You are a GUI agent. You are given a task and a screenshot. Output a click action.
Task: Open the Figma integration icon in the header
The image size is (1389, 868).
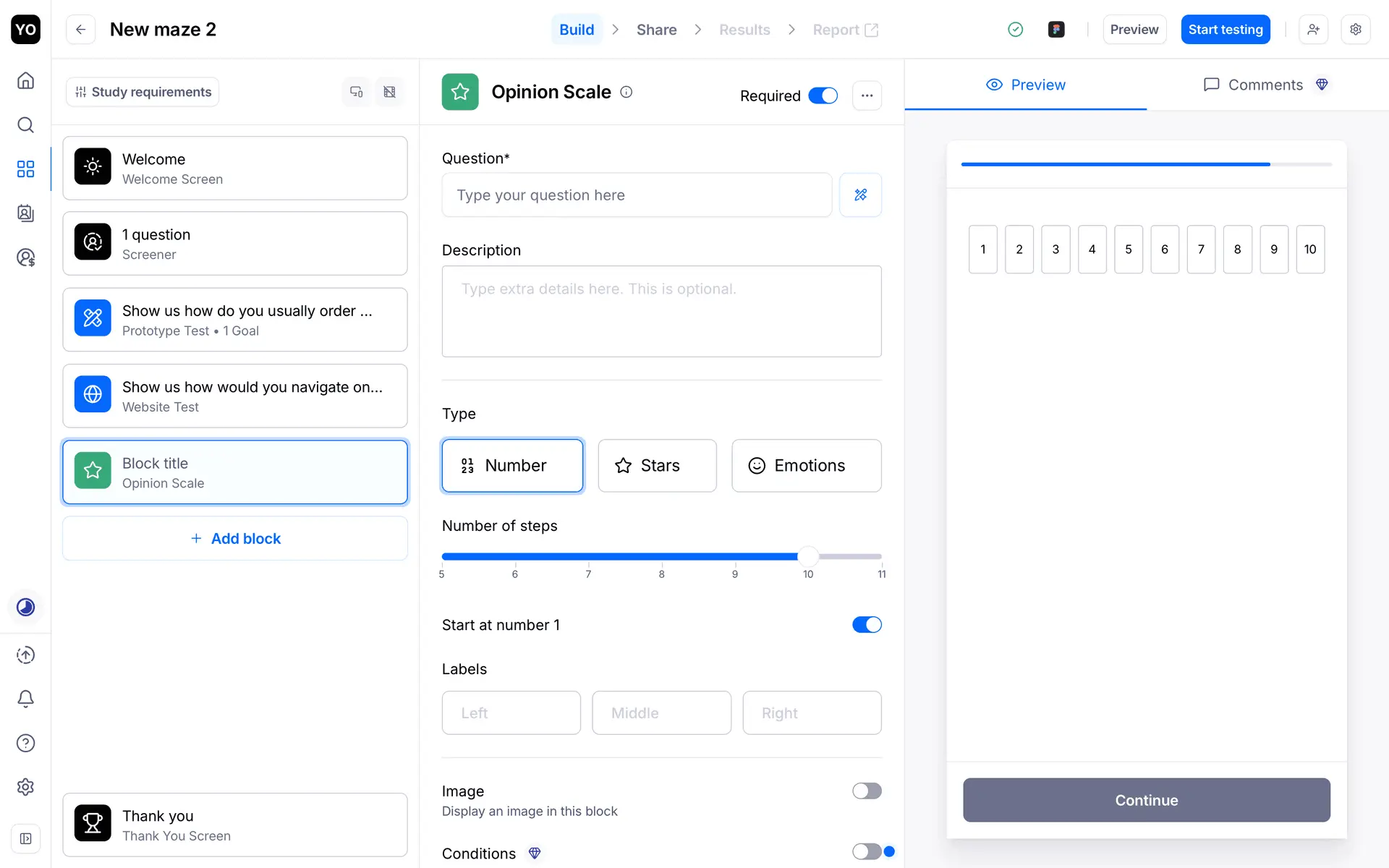(x=1056, y=30)
